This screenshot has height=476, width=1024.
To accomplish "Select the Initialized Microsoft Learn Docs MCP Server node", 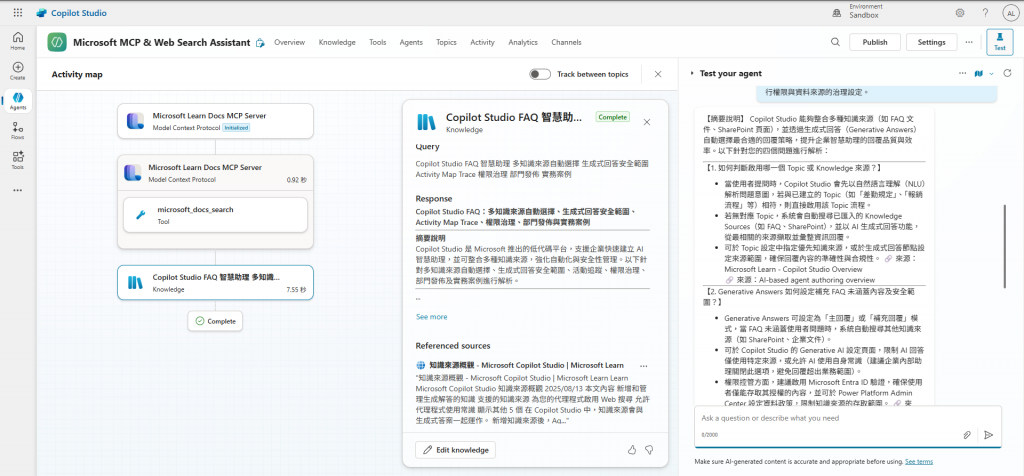I will coord(216,121).
